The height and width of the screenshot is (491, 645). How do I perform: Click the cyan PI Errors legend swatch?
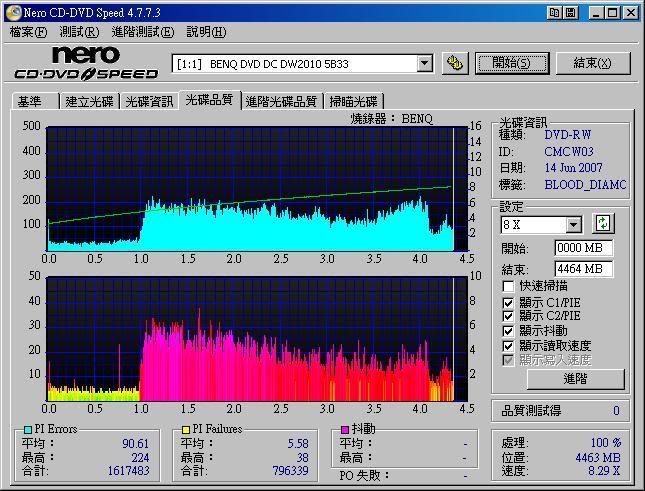(28, 430)
